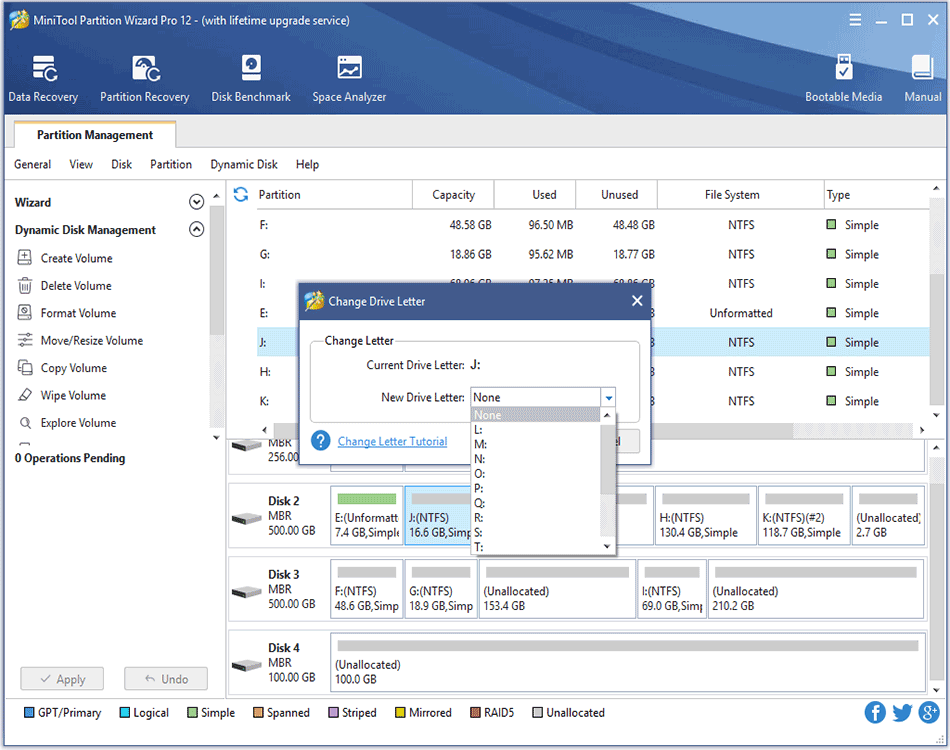Choose None in drive letter list
950x750 pixels.
pos(536,415)
